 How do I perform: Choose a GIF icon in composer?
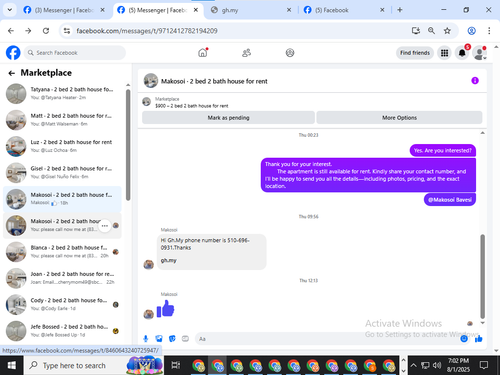tap(185, 339)
